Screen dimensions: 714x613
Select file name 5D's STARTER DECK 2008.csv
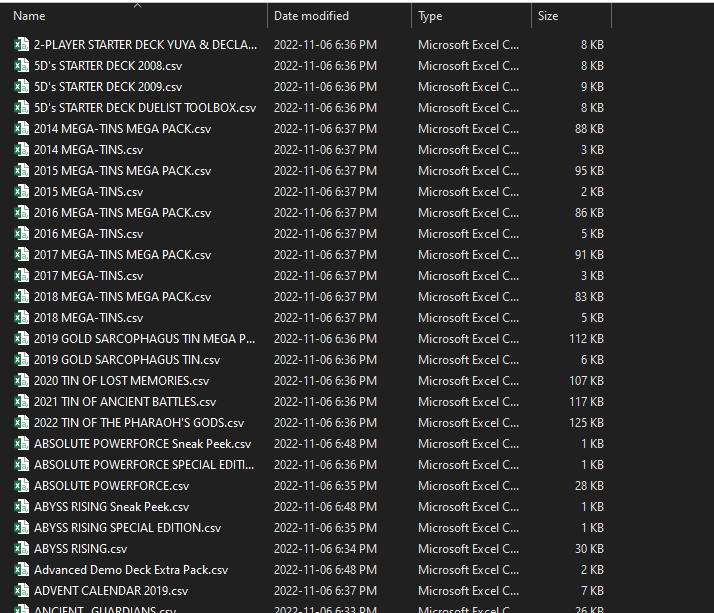point(108,66)
